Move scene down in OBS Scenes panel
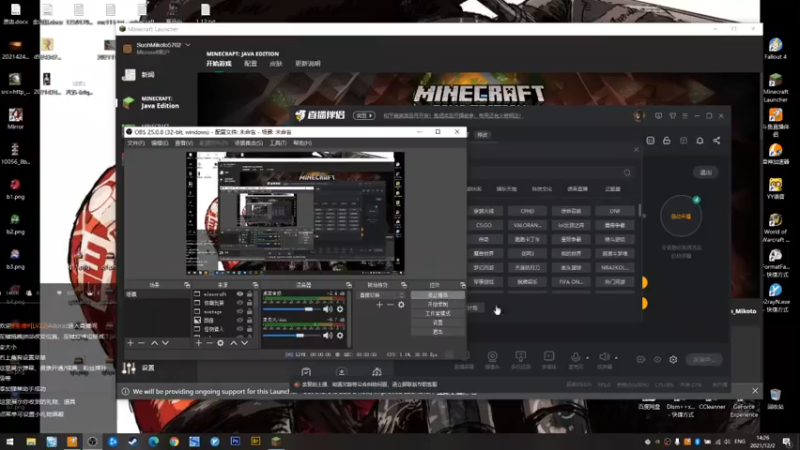The image size is (800, 450). pyautogui.click(x=165, y=343)
